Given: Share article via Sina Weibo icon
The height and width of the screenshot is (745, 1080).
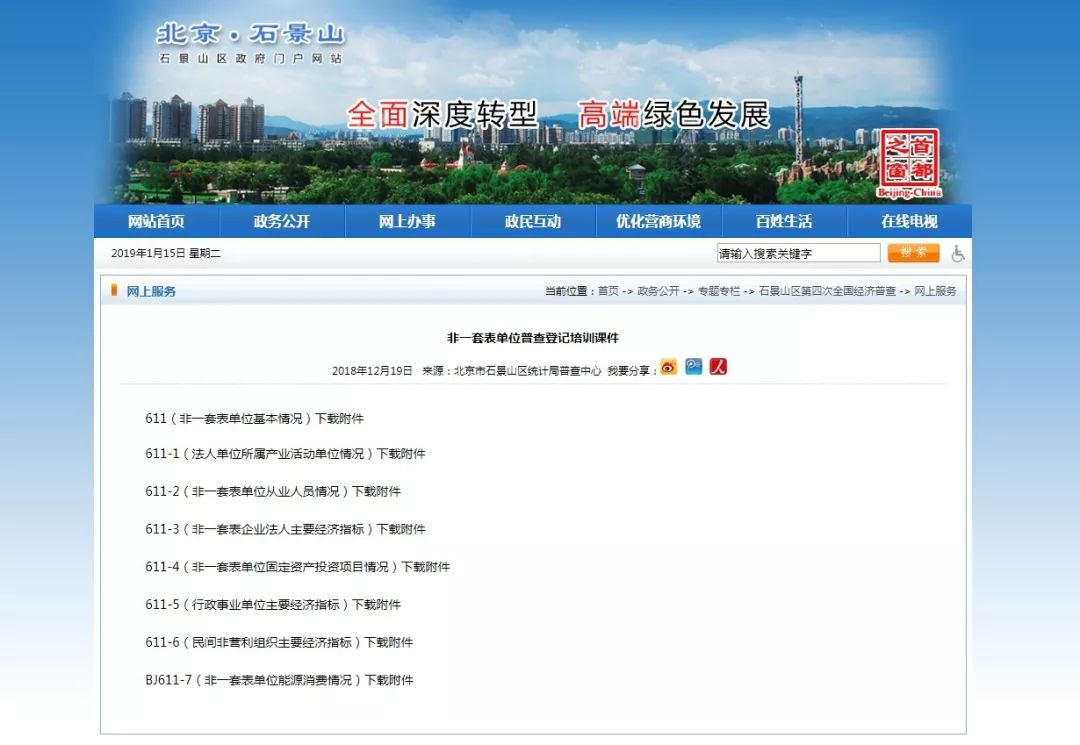Looking at the screenshot, I should pyautogui.click(x=668, y=367).
